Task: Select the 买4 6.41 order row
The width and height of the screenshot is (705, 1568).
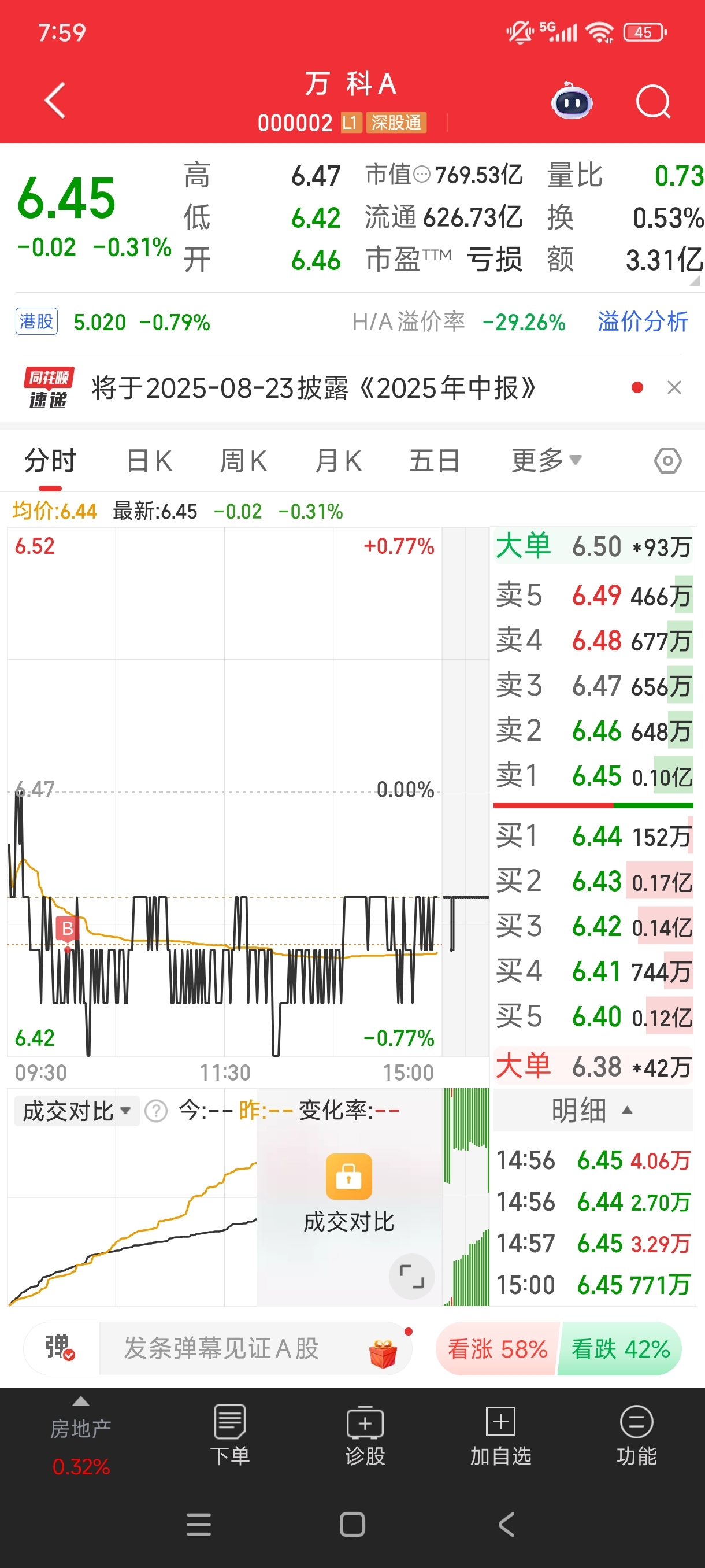Action: pyautogui.click(x=593, y=971)
